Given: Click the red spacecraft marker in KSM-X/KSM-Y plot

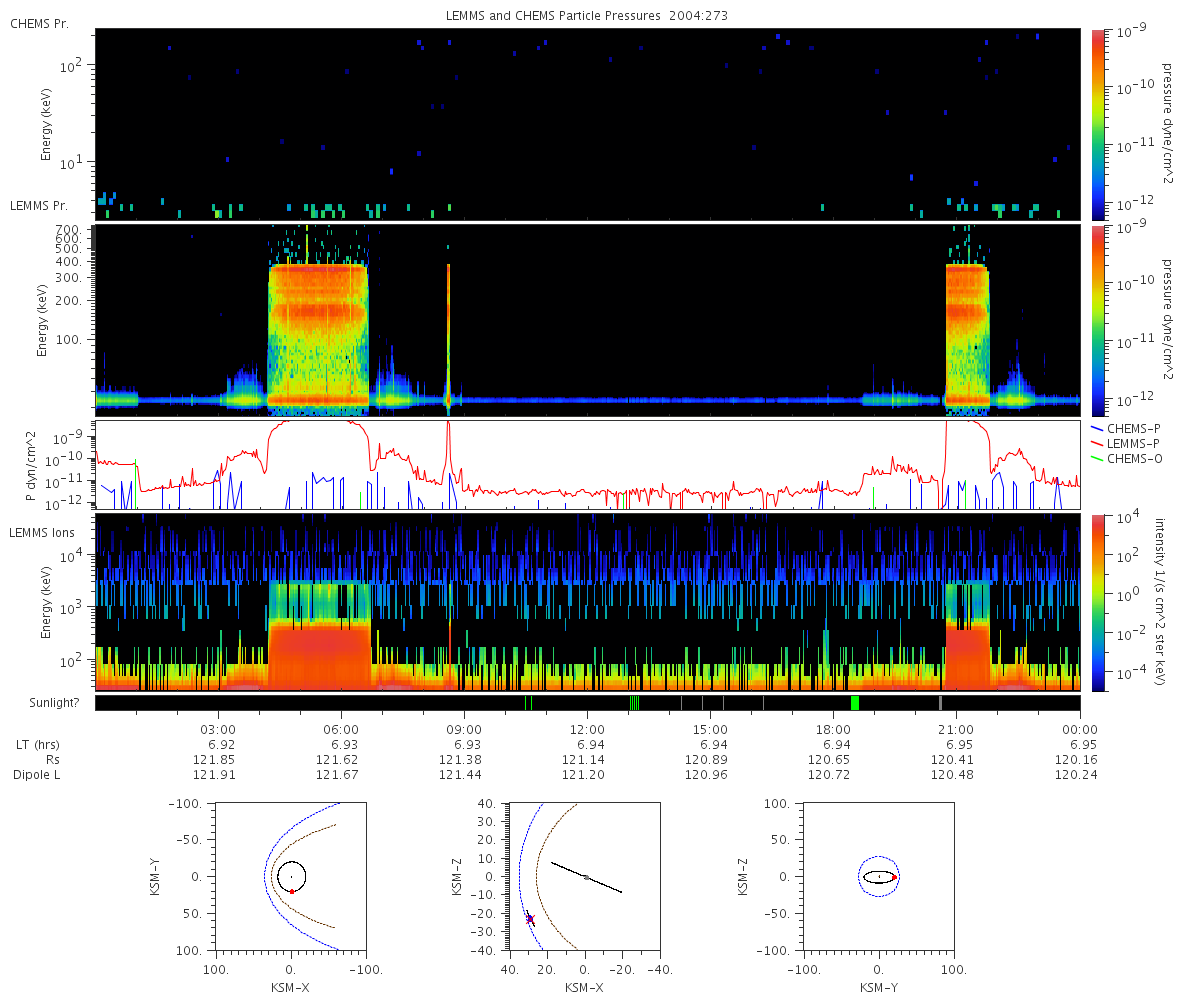Looking at the screenshot, I should [x=292, y=891].
